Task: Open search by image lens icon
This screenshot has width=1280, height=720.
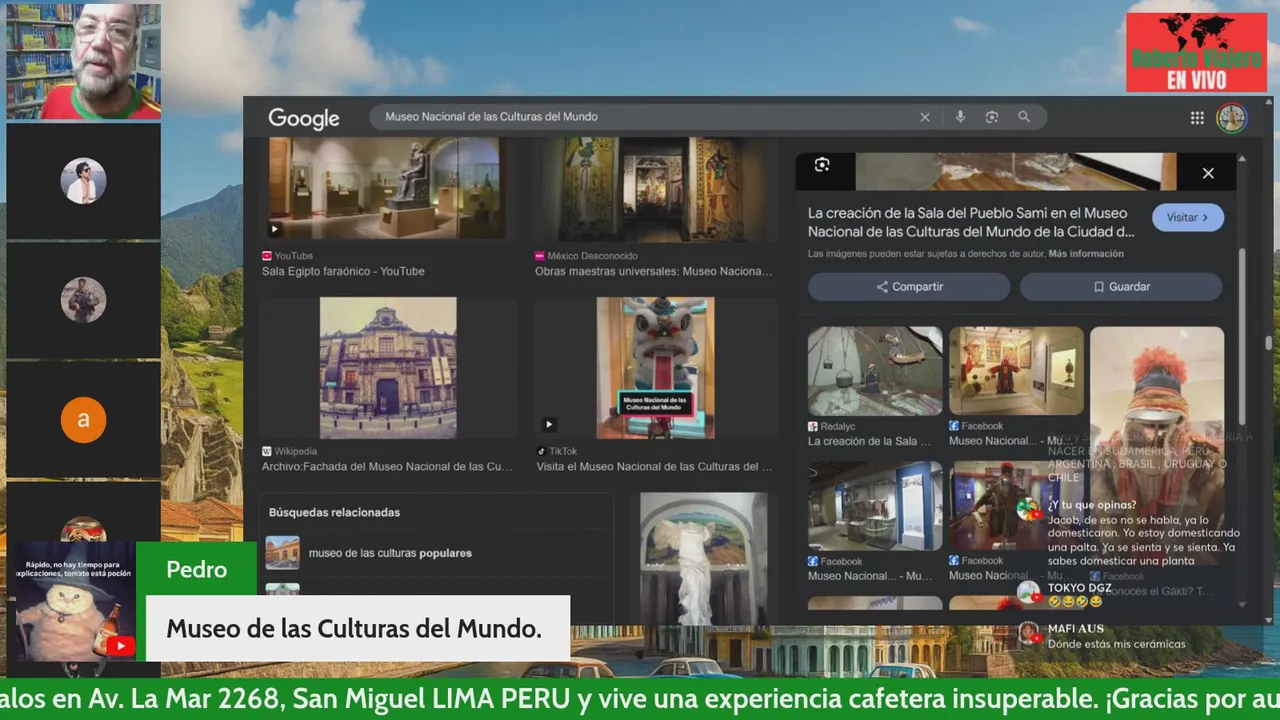Action: coord(992,117)
